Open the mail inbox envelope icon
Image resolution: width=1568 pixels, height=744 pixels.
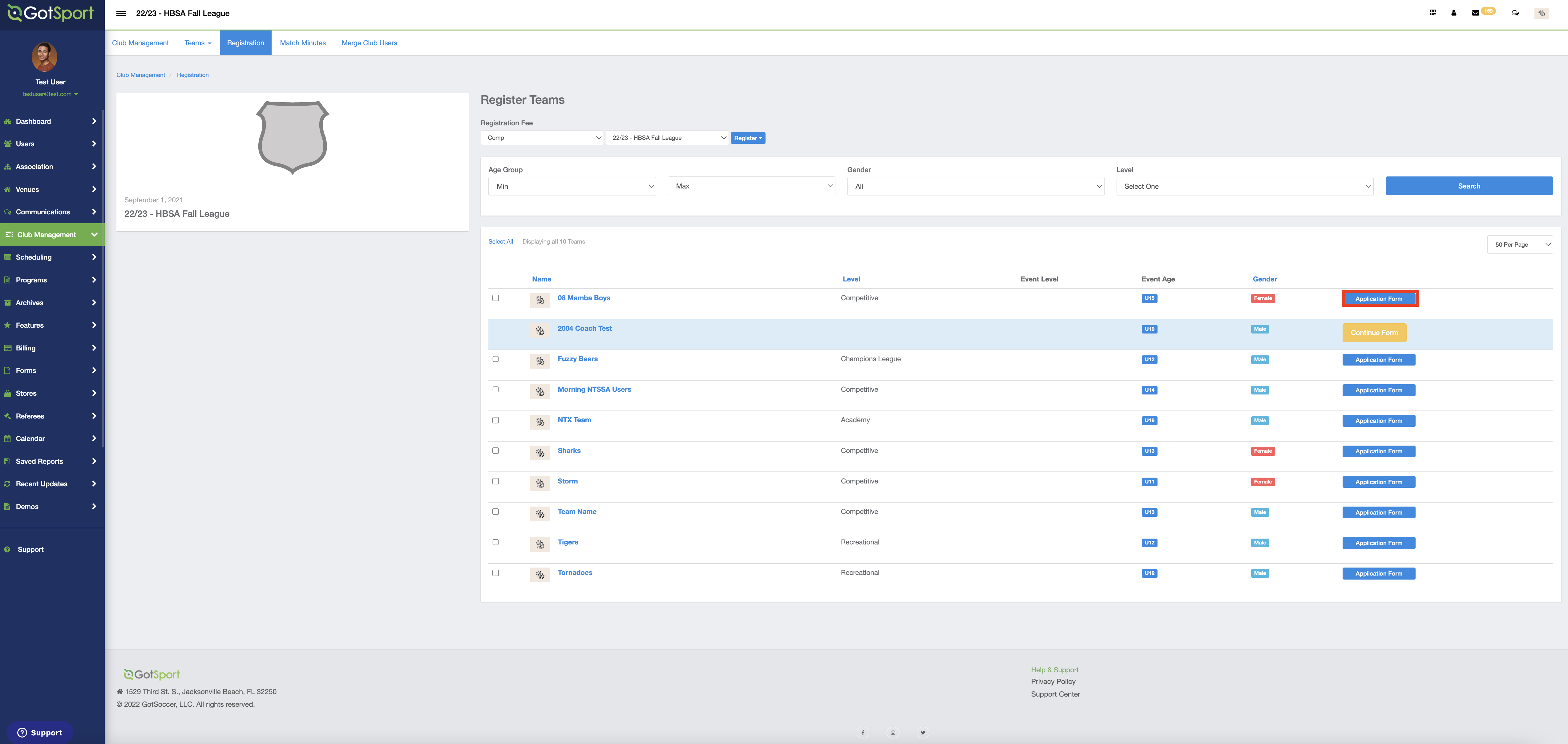(x=1476, y=13)
